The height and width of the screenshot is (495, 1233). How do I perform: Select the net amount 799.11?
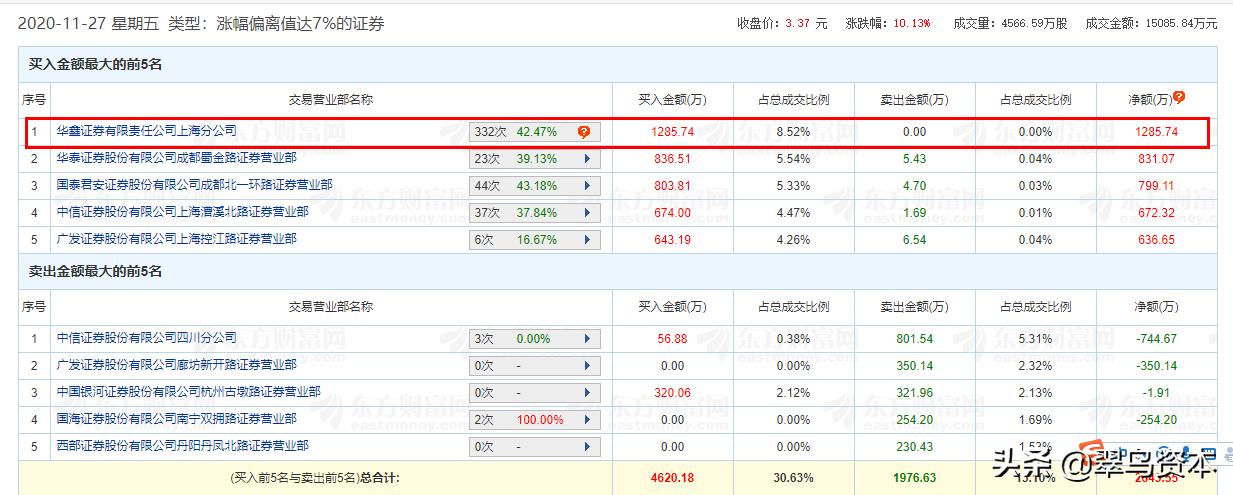click(x=1156, y=185)
